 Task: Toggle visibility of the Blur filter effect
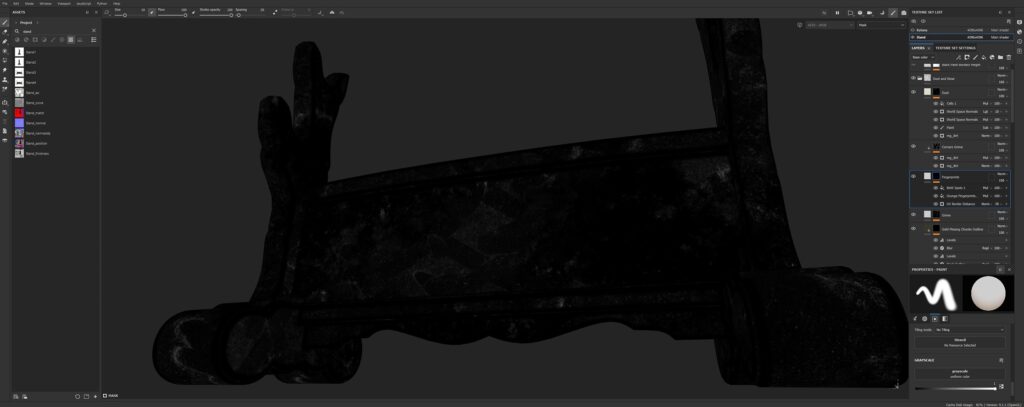tap(935, 248)
